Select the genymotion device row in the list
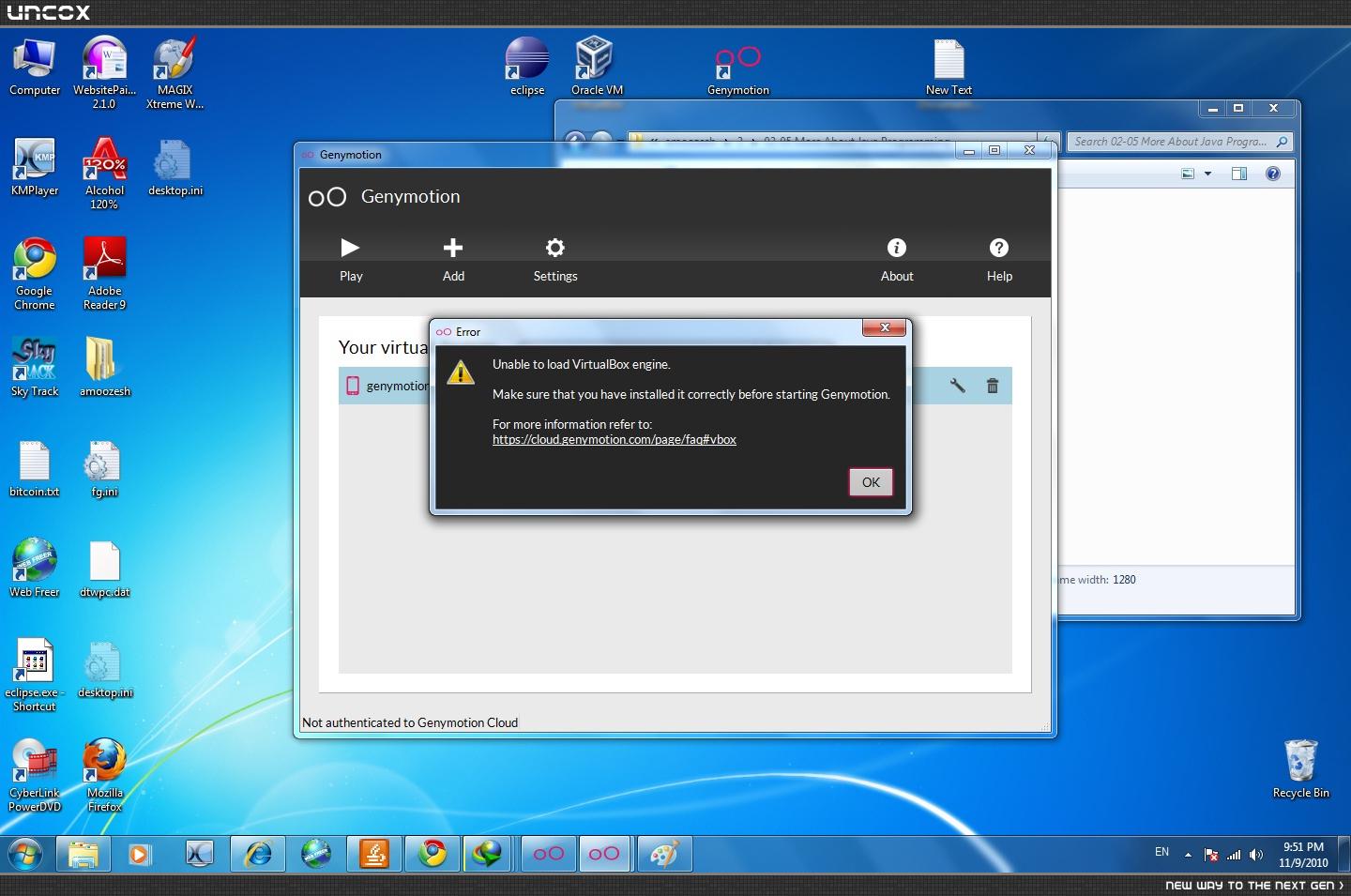1351x896 pixels. [x=675, y=386]
